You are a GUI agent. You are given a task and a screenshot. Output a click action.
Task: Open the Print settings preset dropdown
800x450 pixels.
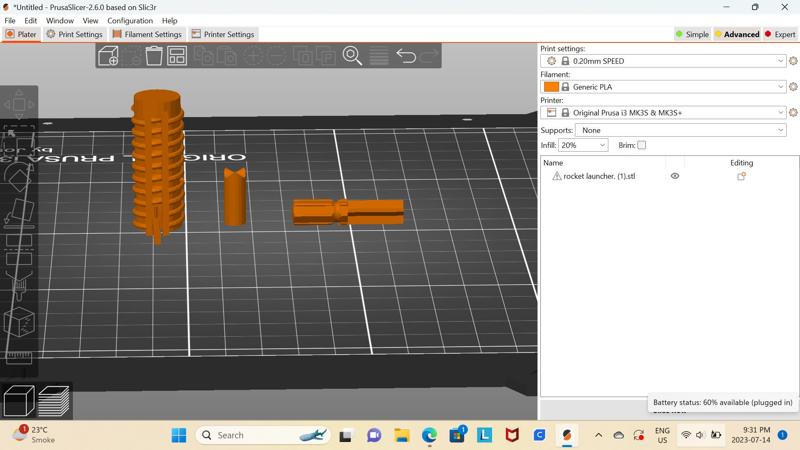(x=663, y=61)
